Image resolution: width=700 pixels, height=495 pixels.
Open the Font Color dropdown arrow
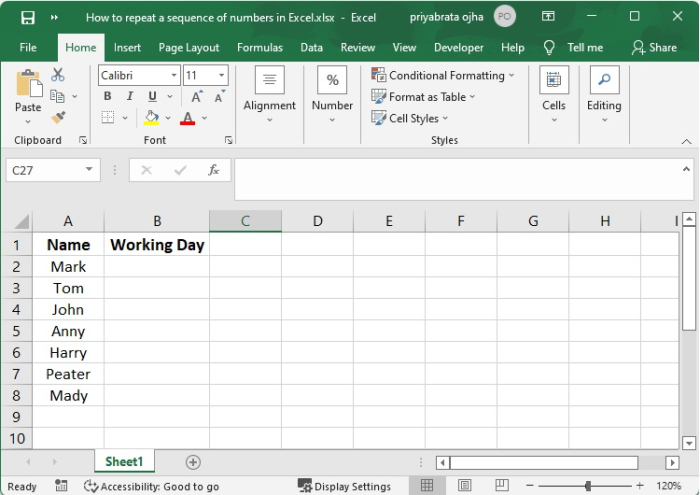click(204, 118)
